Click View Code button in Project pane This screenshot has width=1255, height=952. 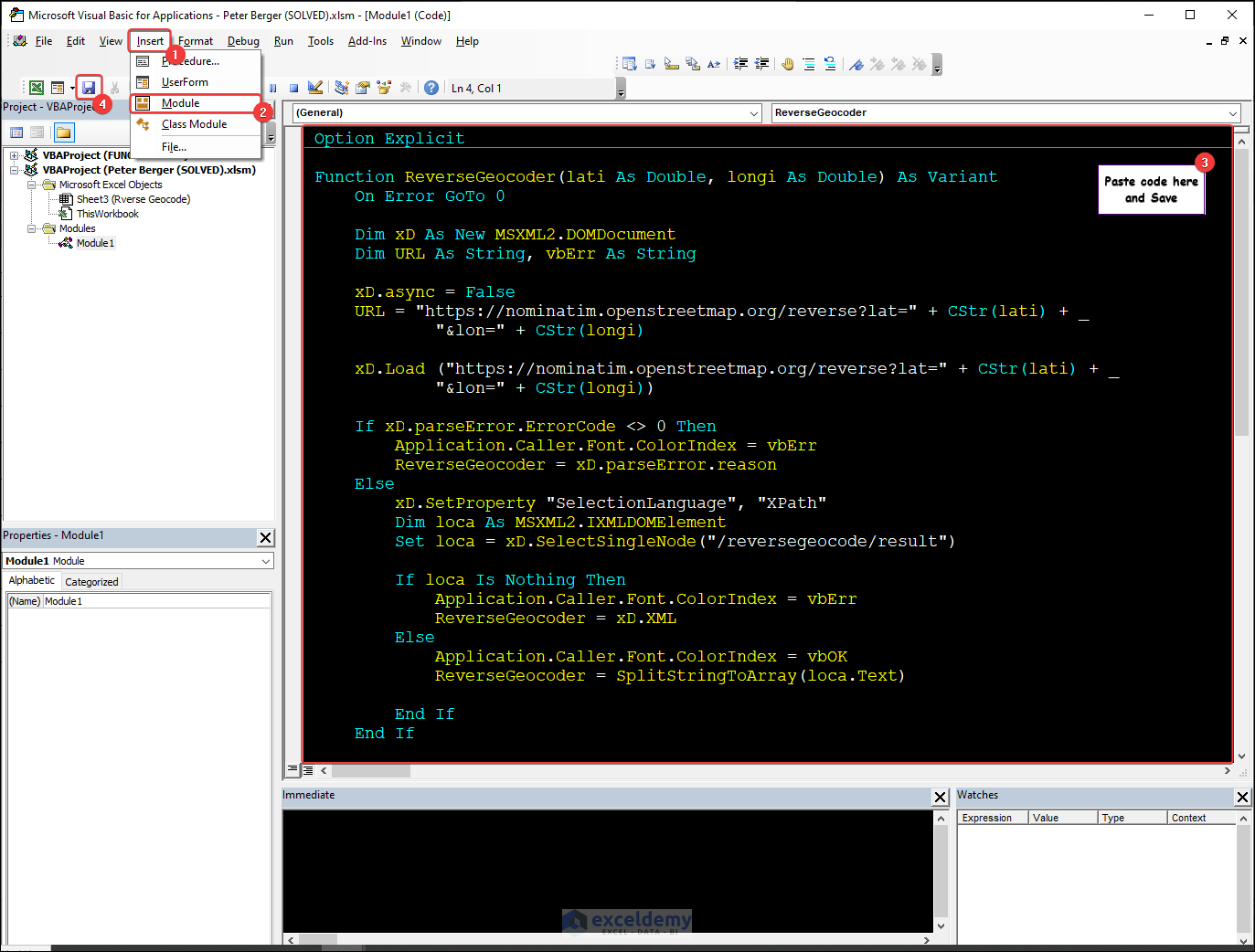pos(16,132)
